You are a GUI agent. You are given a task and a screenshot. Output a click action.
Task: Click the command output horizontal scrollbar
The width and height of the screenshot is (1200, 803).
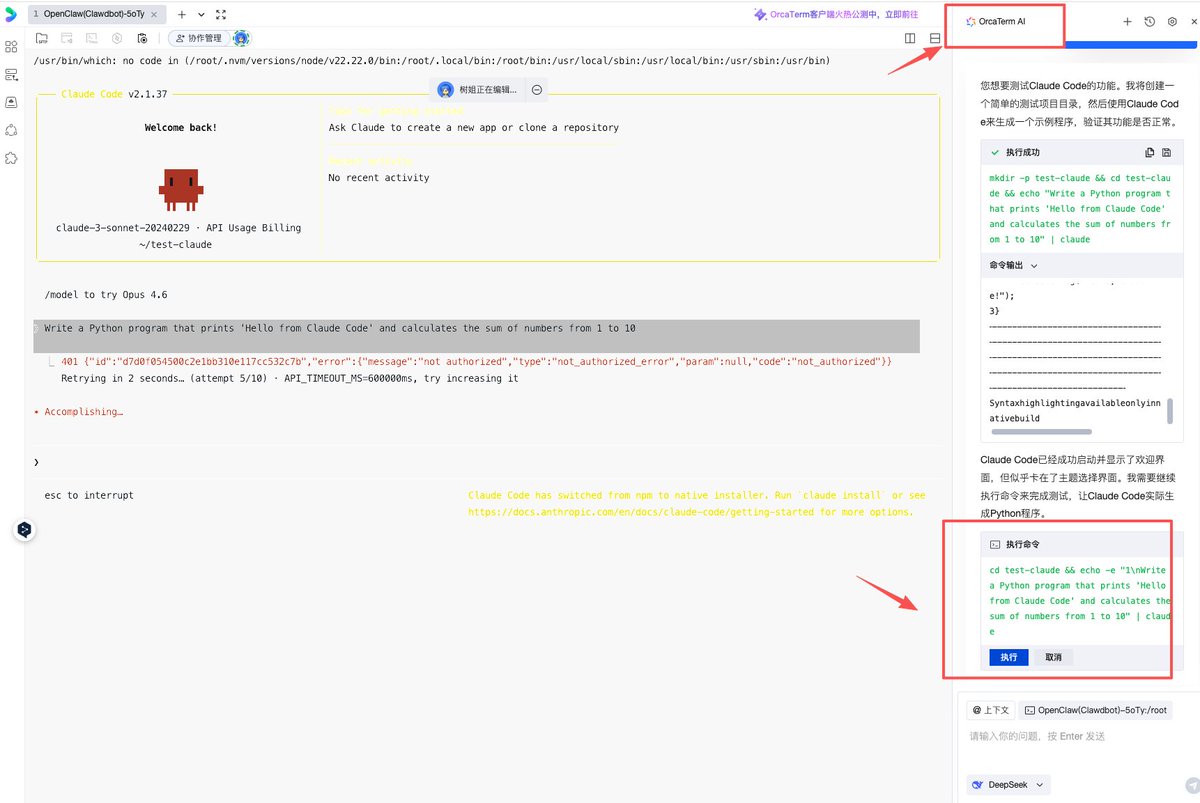click(x=1041, y=432)
